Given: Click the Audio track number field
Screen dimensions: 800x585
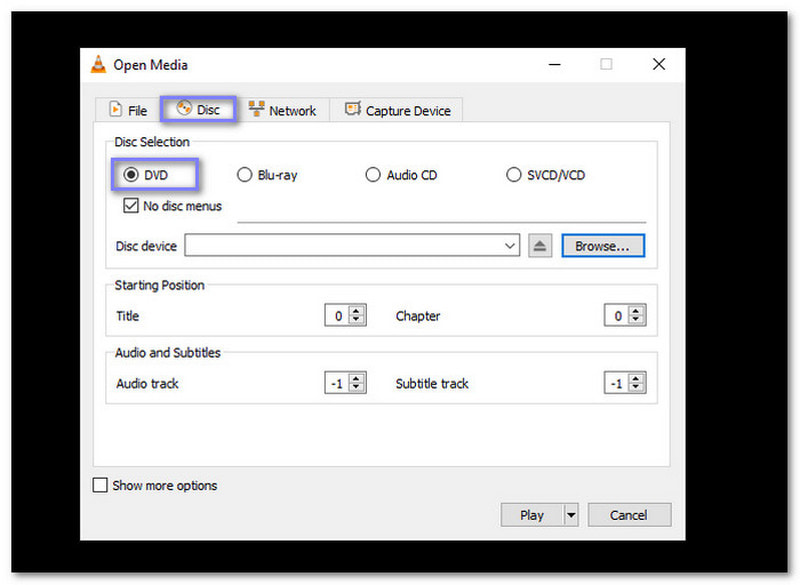Looking at the screenshot, I should click(337, 383).
